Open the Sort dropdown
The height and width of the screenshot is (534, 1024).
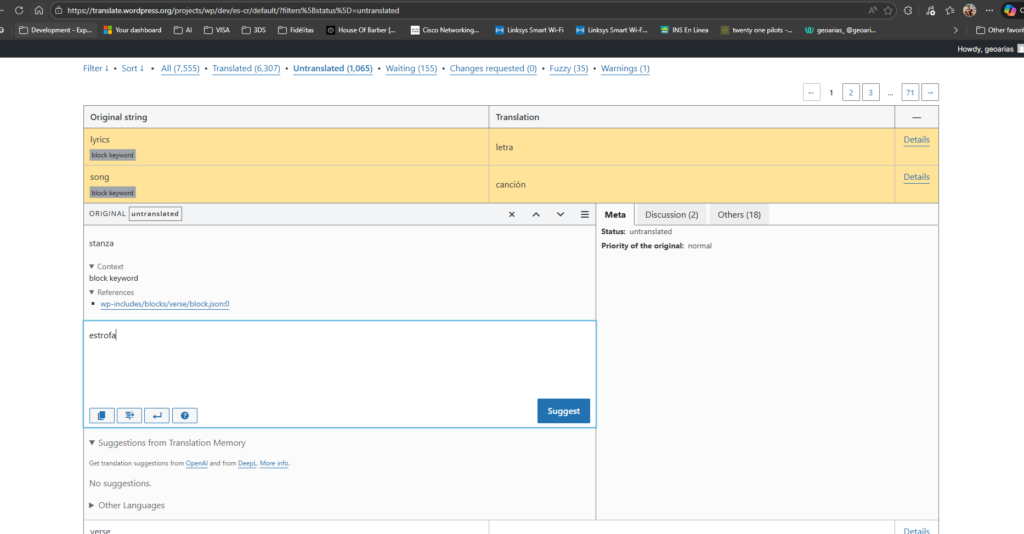[x=132, y=69]
